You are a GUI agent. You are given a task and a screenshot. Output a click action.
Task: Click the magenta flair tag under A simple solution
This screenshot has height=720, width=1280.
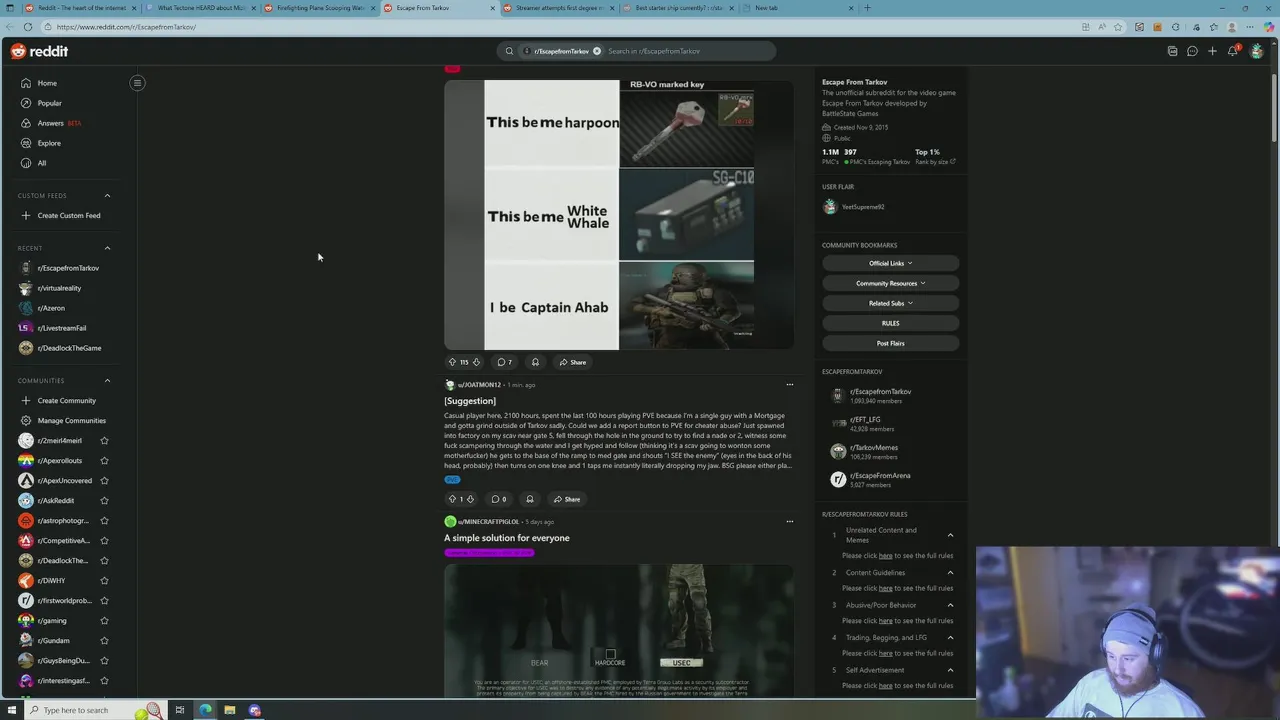point(489,552)
